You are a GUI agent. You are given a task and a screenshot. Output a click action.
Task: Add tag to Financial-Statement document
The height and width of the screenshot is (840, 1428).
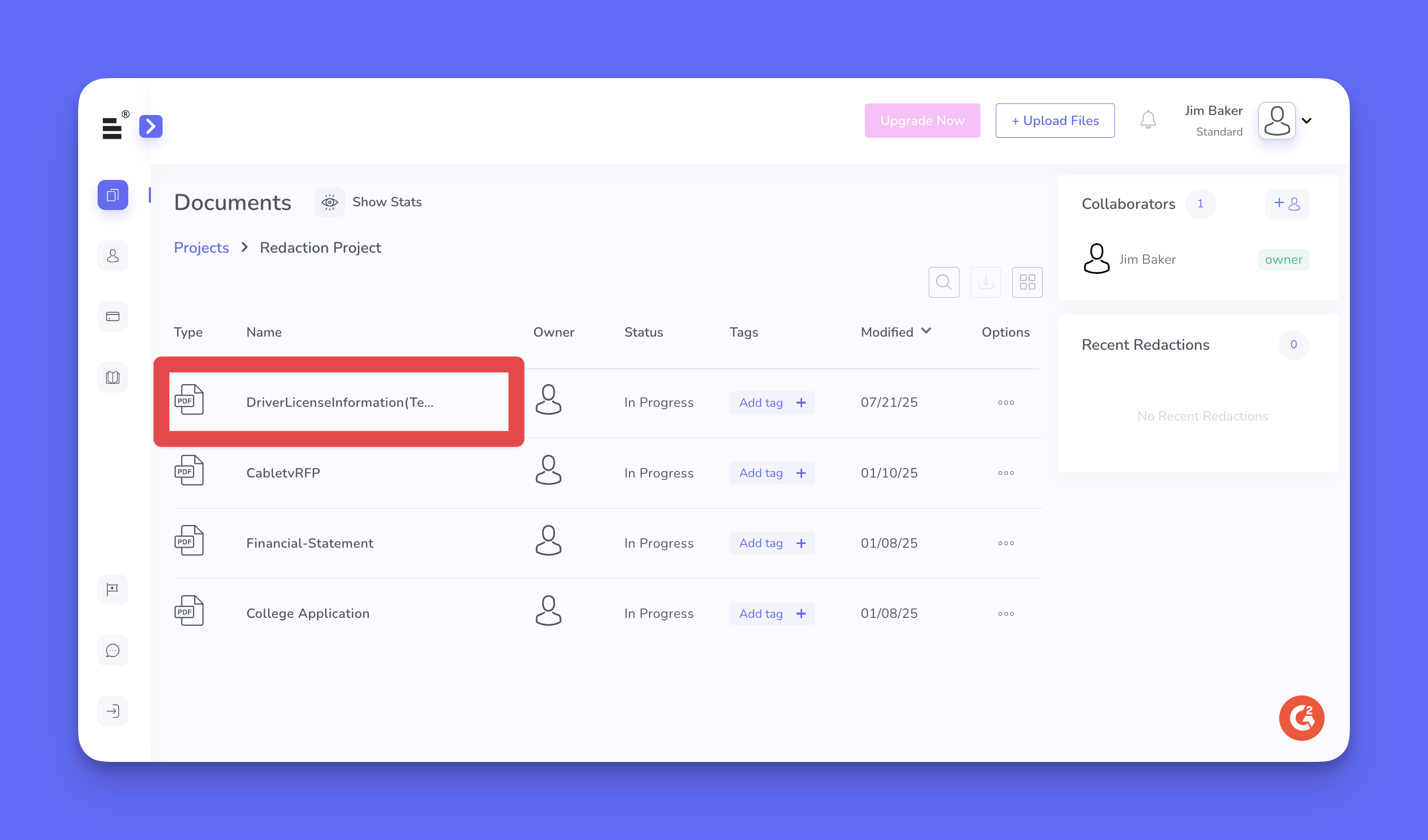pyautogui.click(x=772, y=543)
